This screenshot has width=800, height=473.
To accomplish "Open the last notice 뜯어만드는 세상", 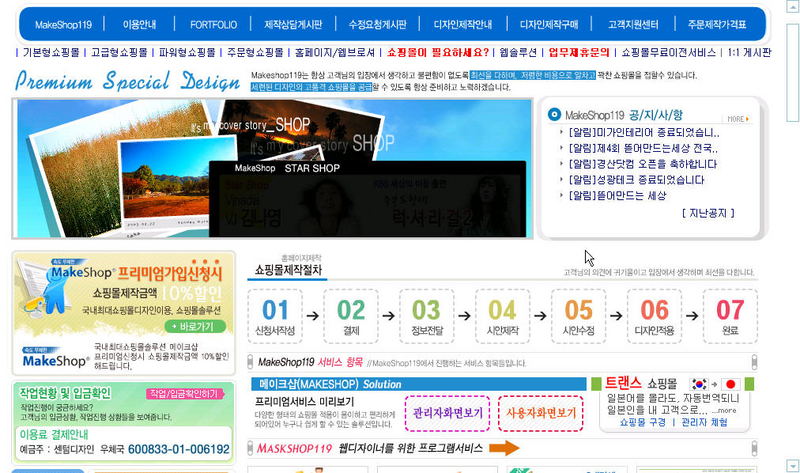I will coord(617,196).
